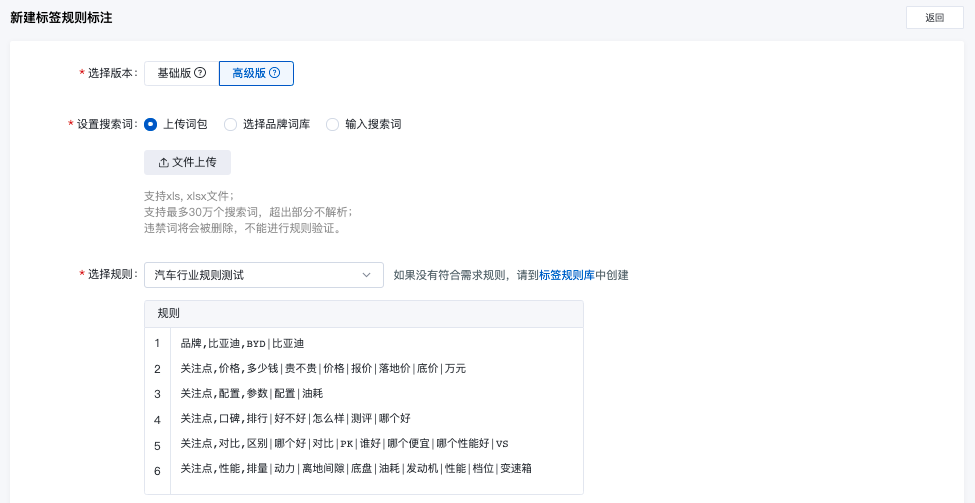Click the 文件上传 button label
This screenshot has width=975, height=503.
click(x=194, y=163)
